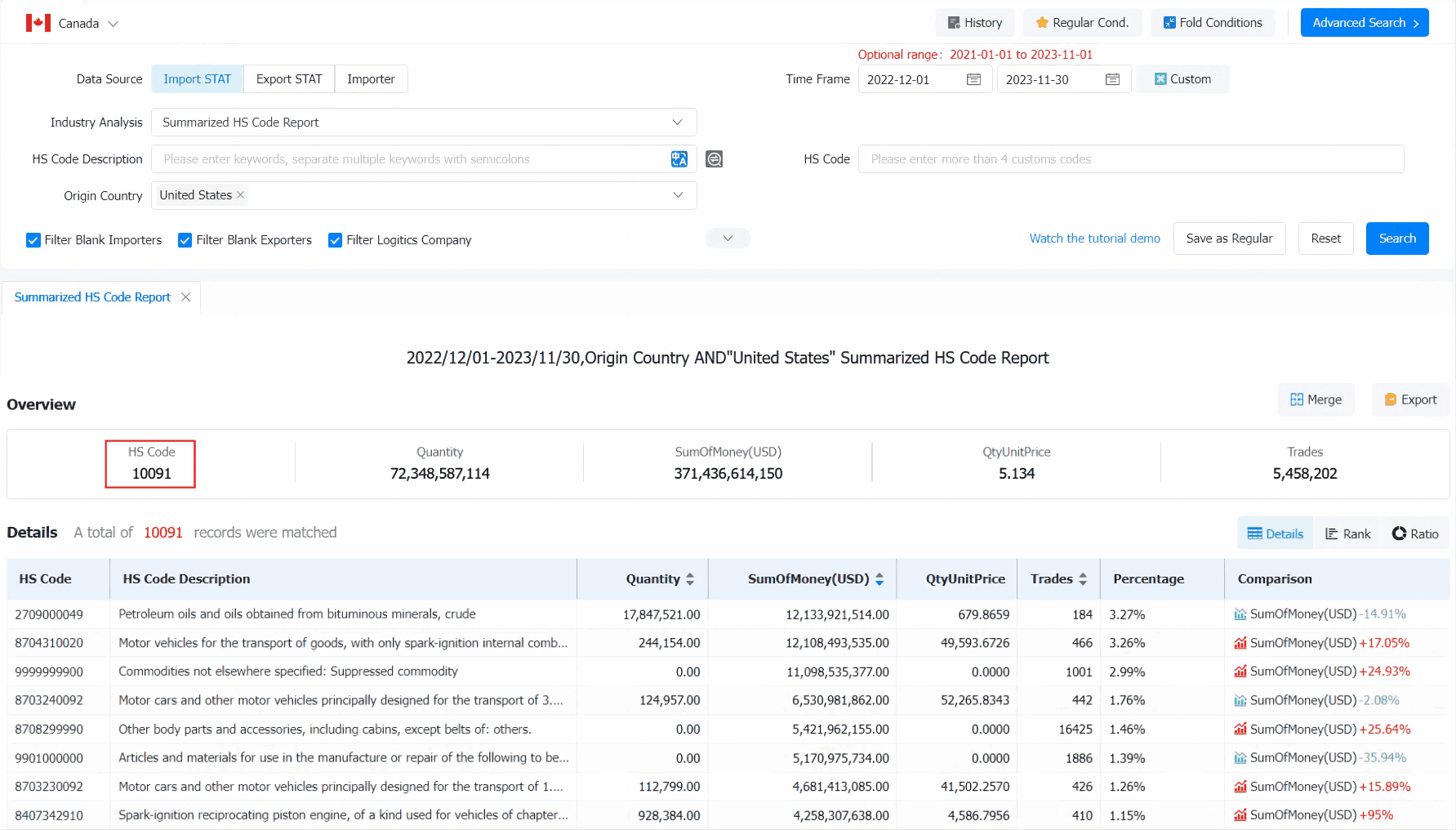Focus the HS Code input field
The height and width of the screenshot is (830, 1456).
pos(1131,159)
